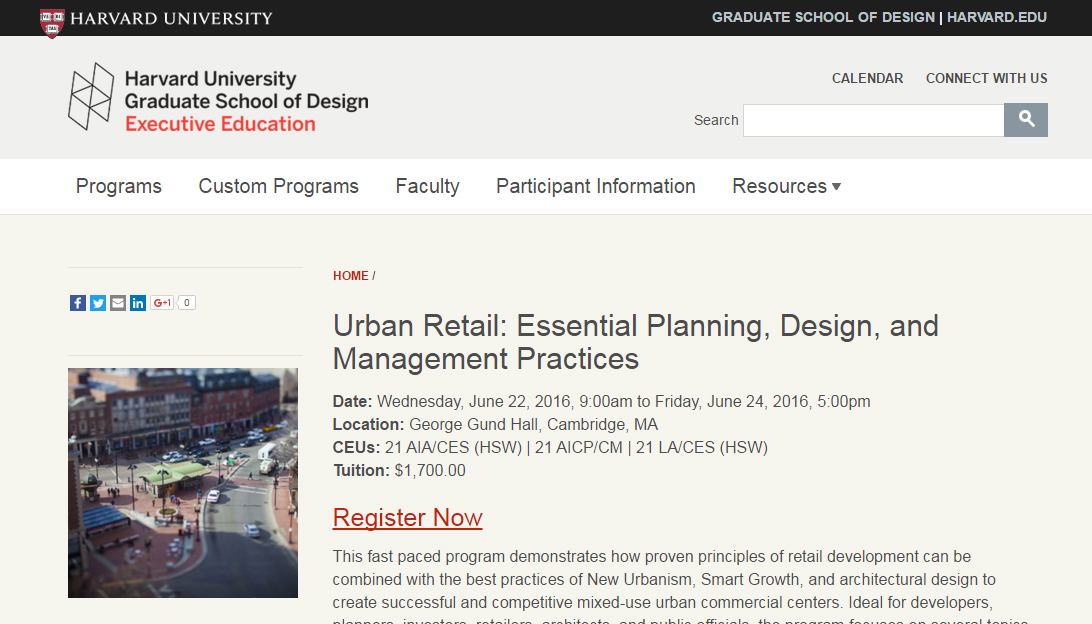Open the Calendar link
The height and width of the screenshot is (624, 1092).
click(x=868, y=78)
